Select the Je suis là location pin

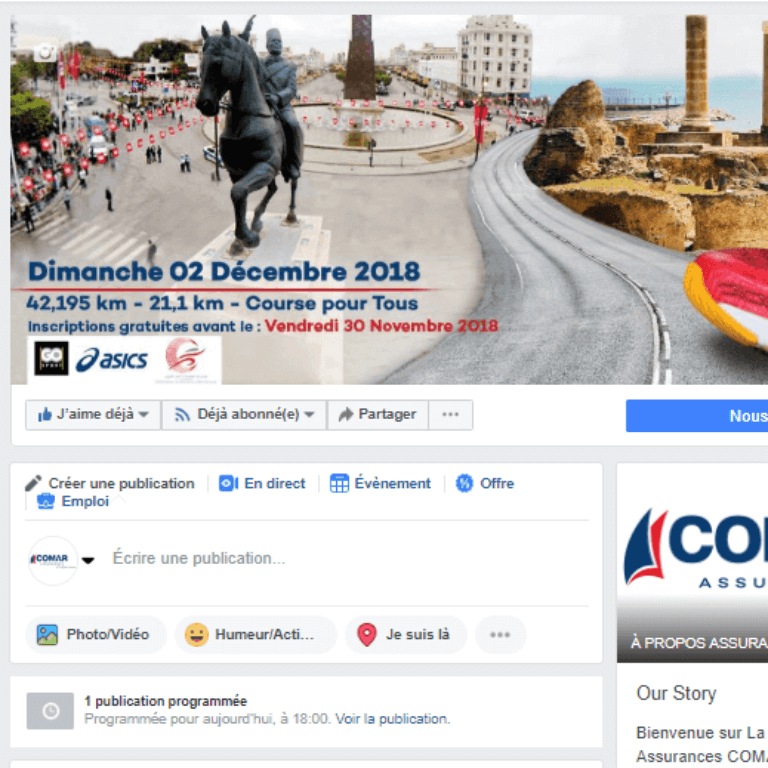pyautogui.click(x=367, y=634)
